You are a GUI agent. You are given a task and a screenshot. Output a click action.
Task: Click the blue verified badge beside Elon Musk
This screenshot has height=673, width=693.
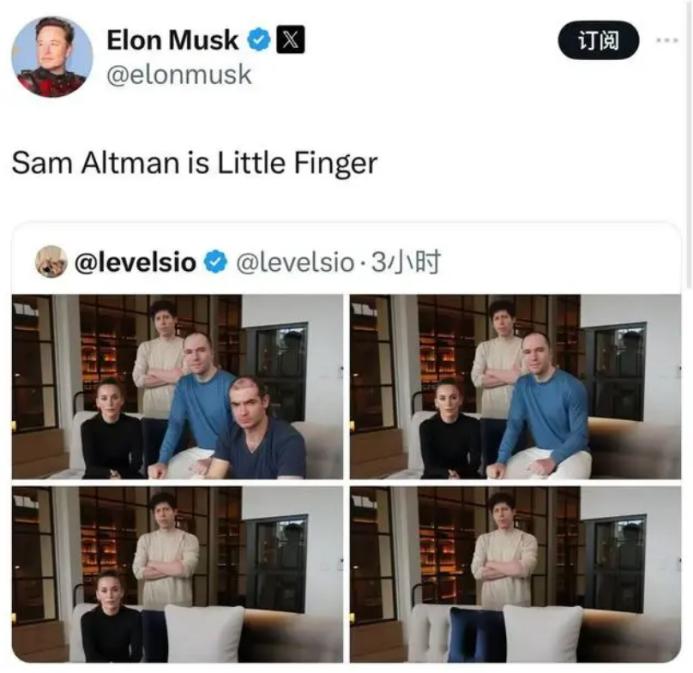pyautogui.click(x=259, y=40)
